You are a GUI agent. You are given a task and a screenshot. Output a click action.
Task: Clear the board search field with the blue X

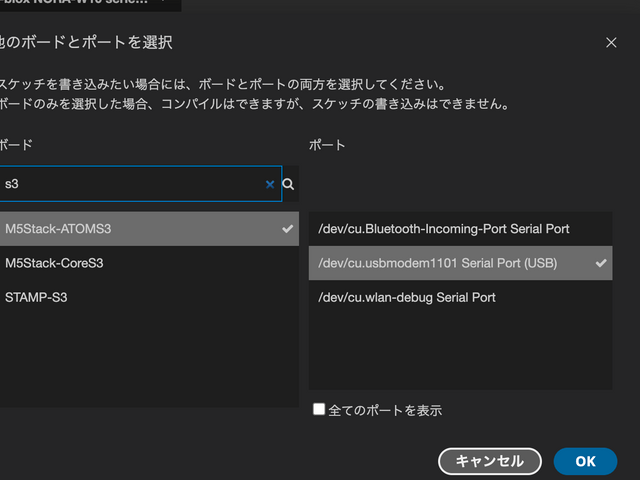(x=270, y=184)
